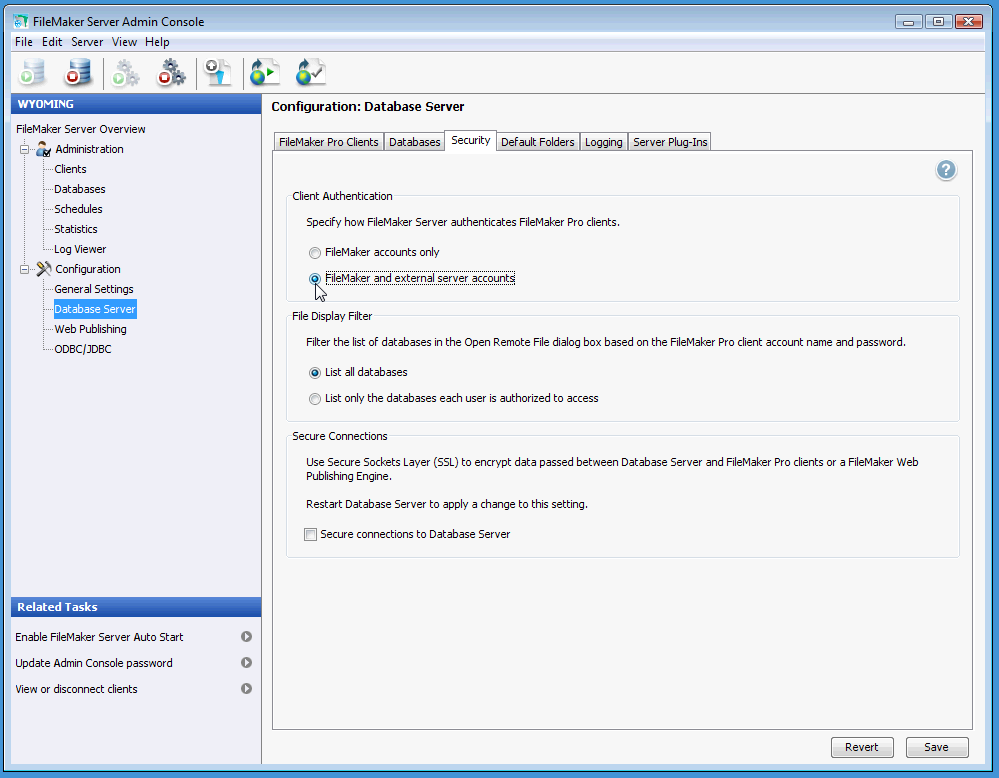Click Start Database Server toolbar icon
This screenshot has width=999, height=778.
click(x=32, y=72)
